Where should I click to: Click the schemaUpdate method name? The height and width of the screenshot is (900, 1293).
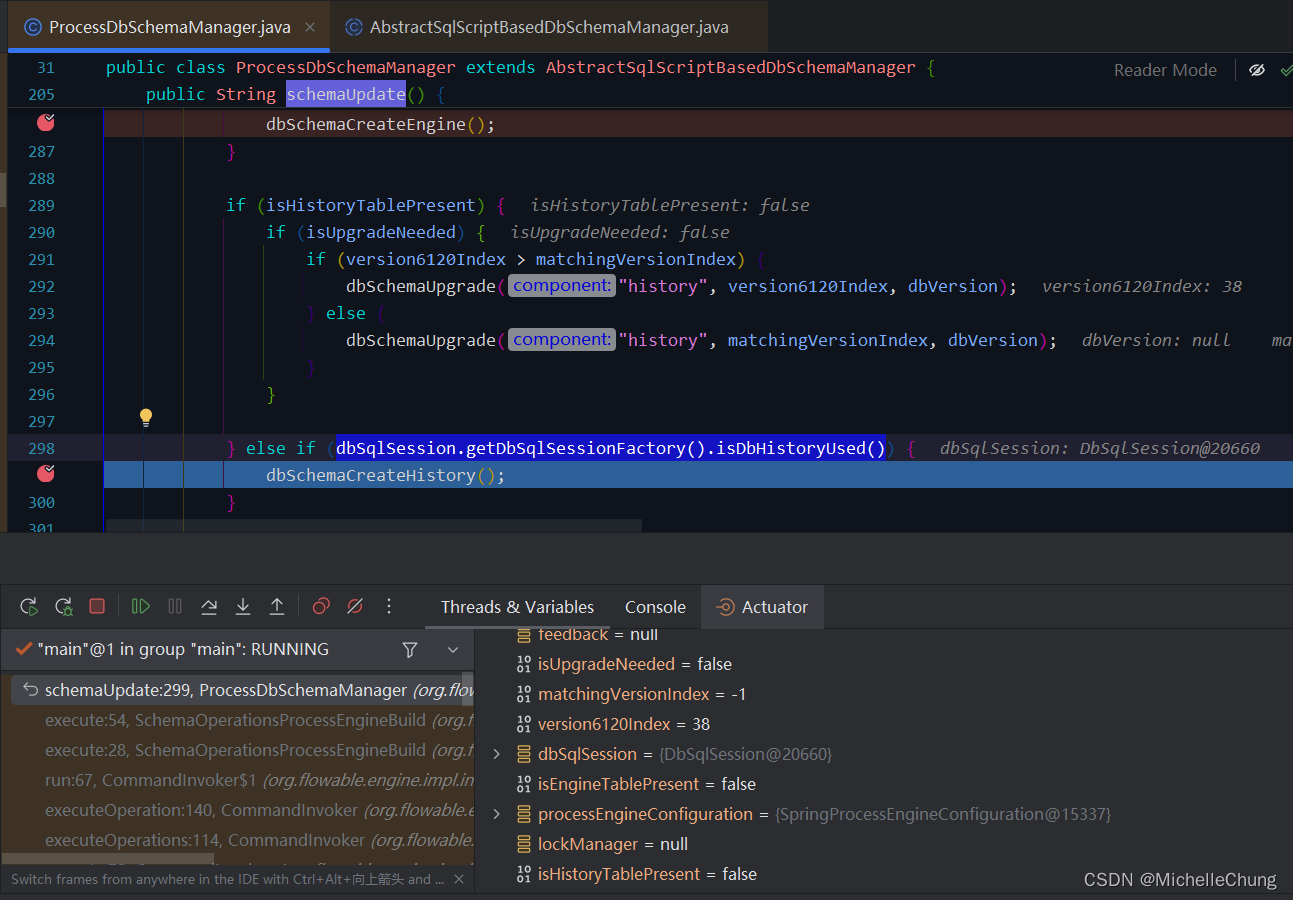click(x=345, y=94)
